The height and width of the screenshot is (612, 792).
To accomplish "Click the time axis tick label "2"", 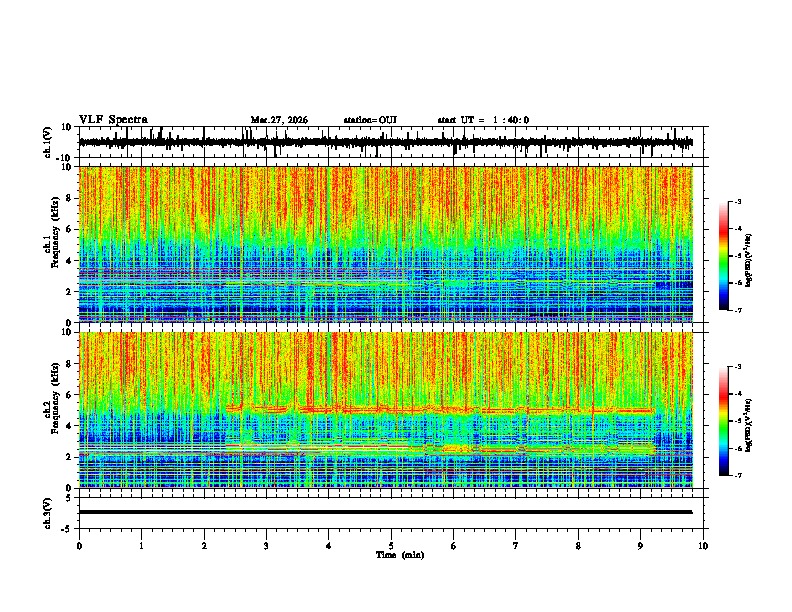I will (x=204, y=546).
